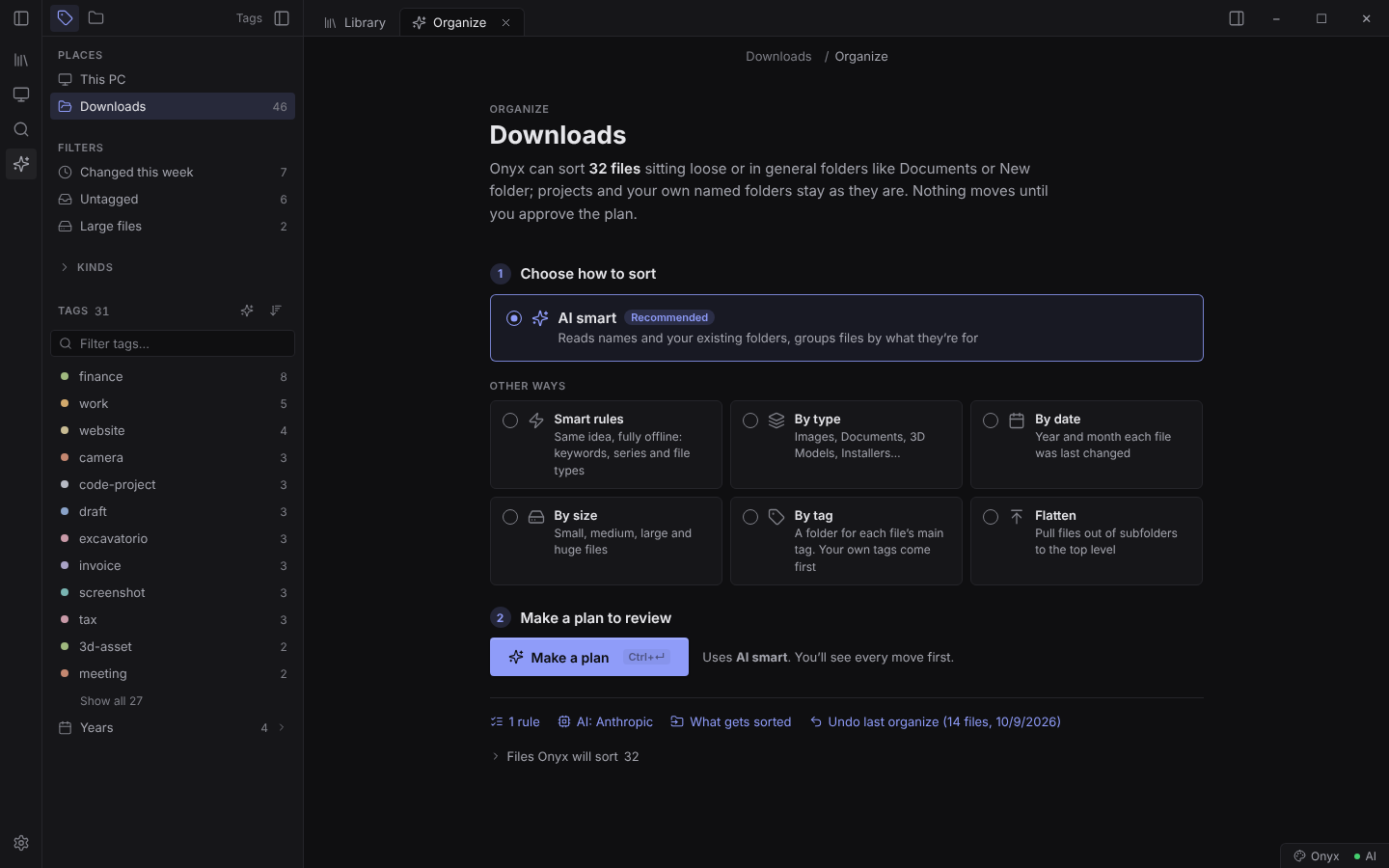Open Library from the activity rail

[x=21, y=60]
